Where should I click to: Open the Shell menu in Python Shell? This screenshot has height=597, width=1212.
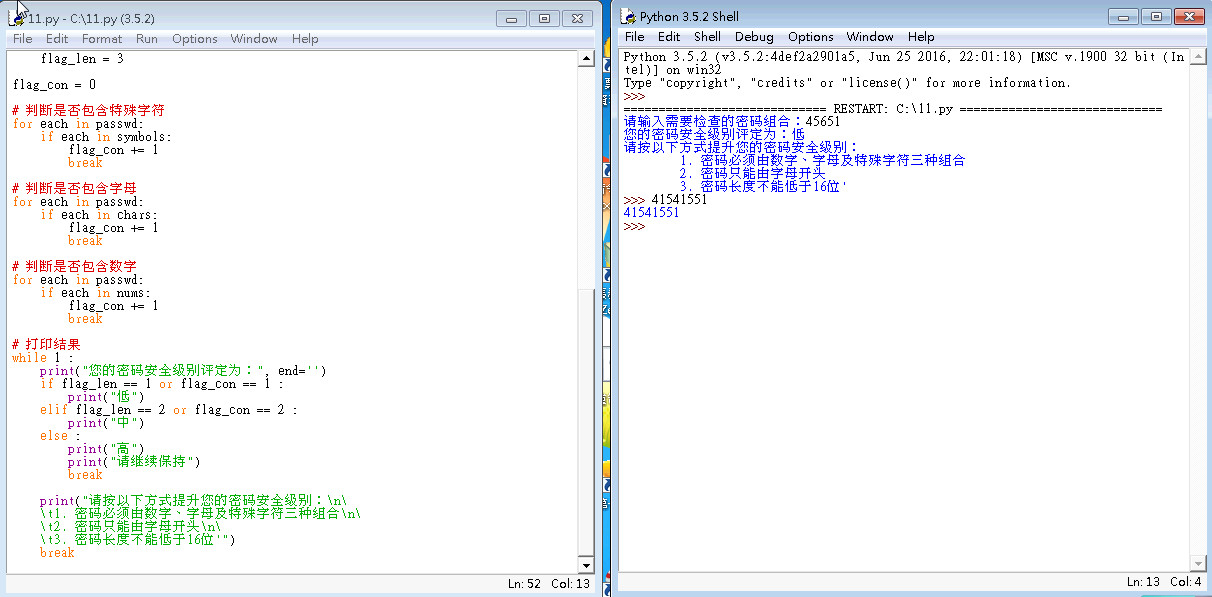(707, 37)
